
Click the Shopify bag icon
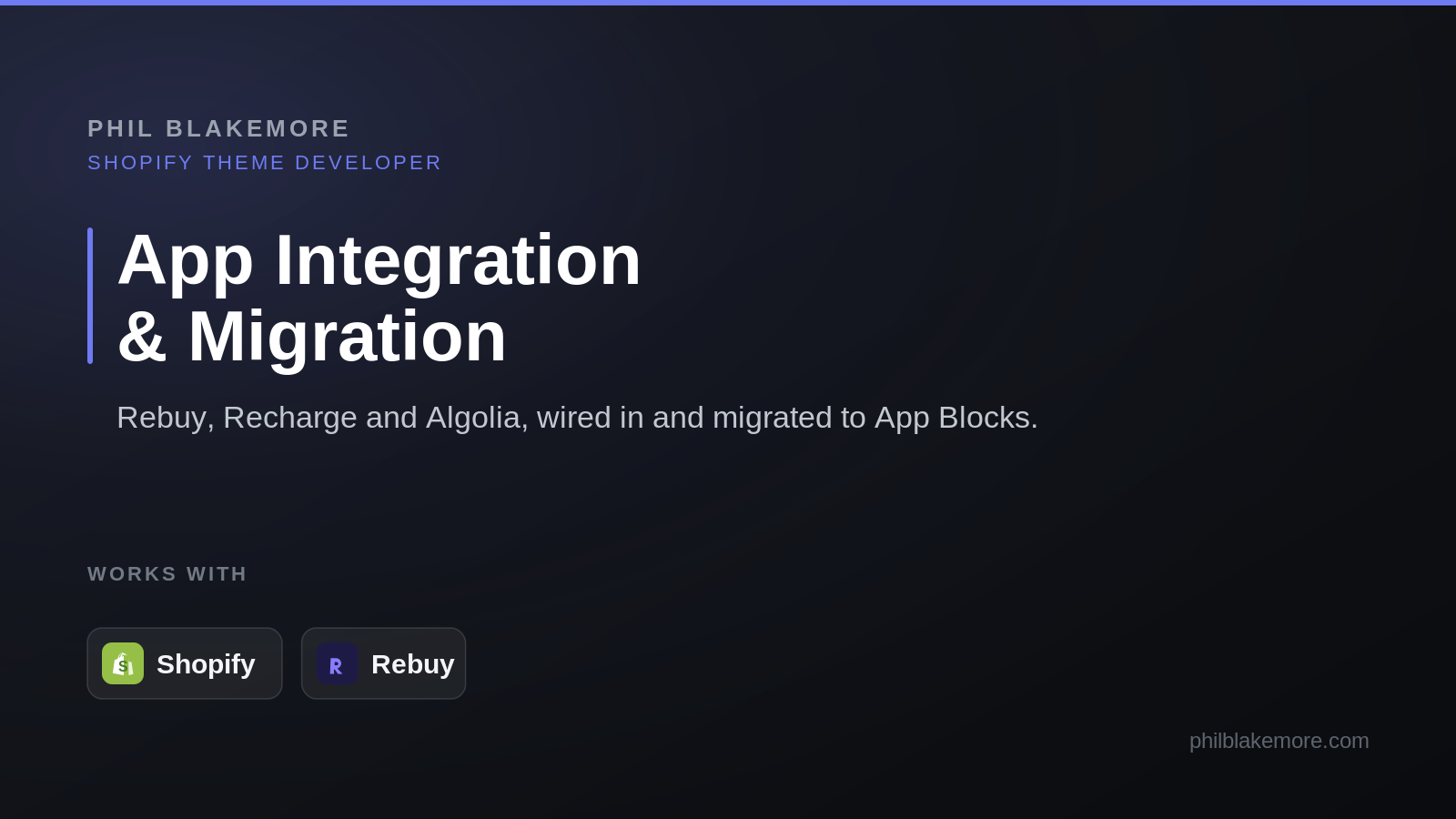tap(123, 663)
